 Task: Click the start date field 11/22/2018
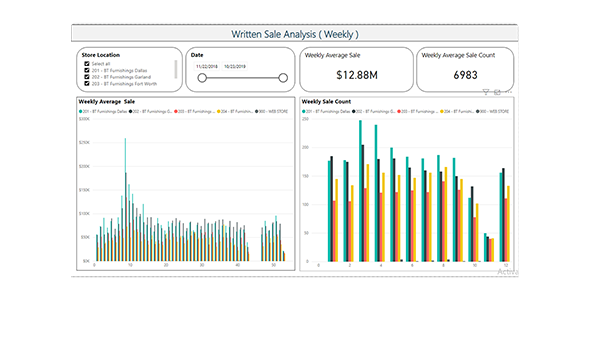point(207,67)
